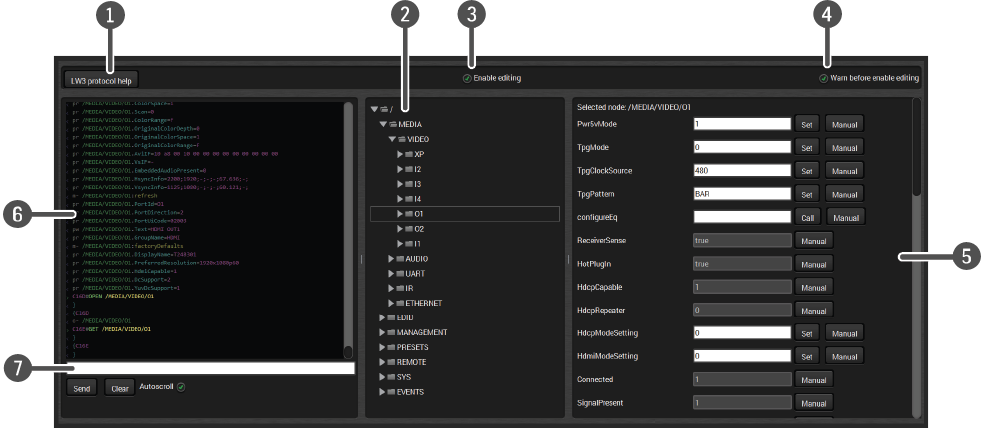
Task: Collapse the MEDIA node triangle
Action: (383, 124)
